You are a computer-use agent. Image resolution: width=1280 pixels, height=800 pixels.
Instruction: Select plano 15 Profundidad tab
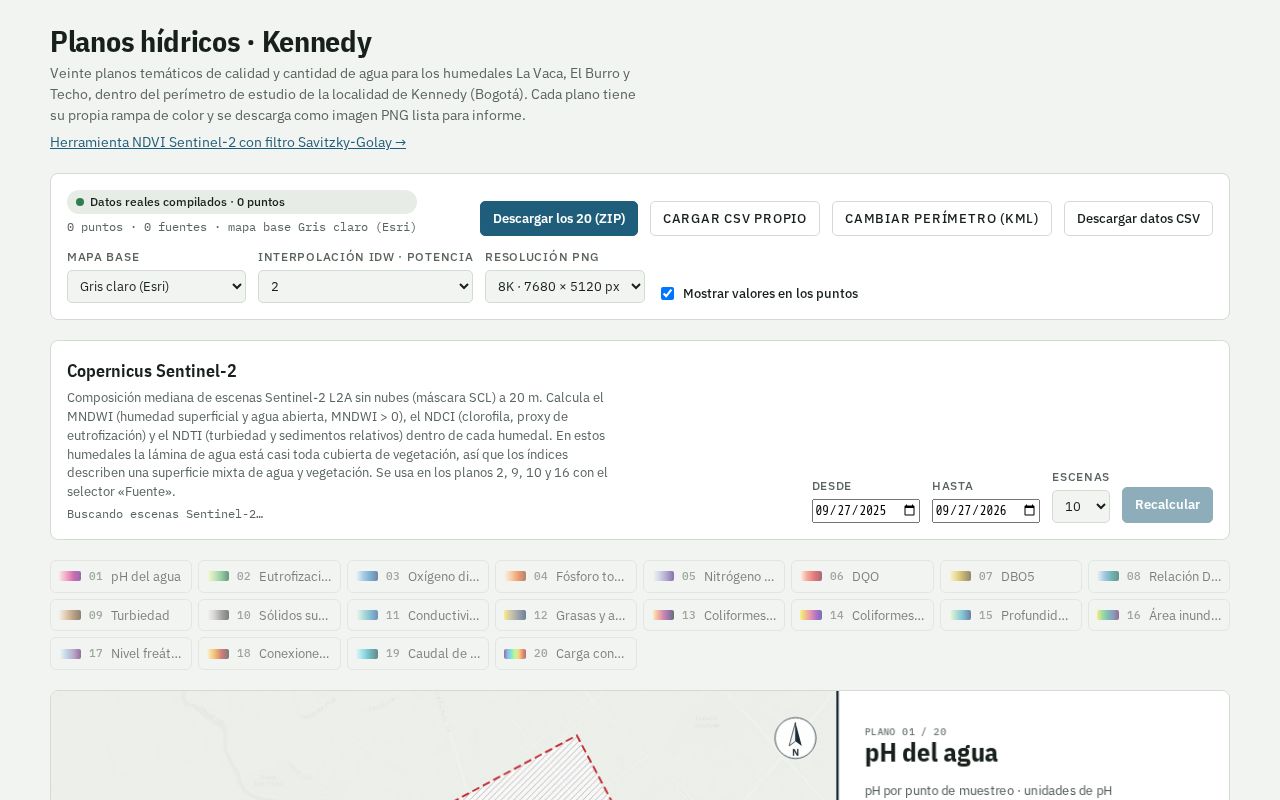pyautogui.click(x=1011, y=615)
